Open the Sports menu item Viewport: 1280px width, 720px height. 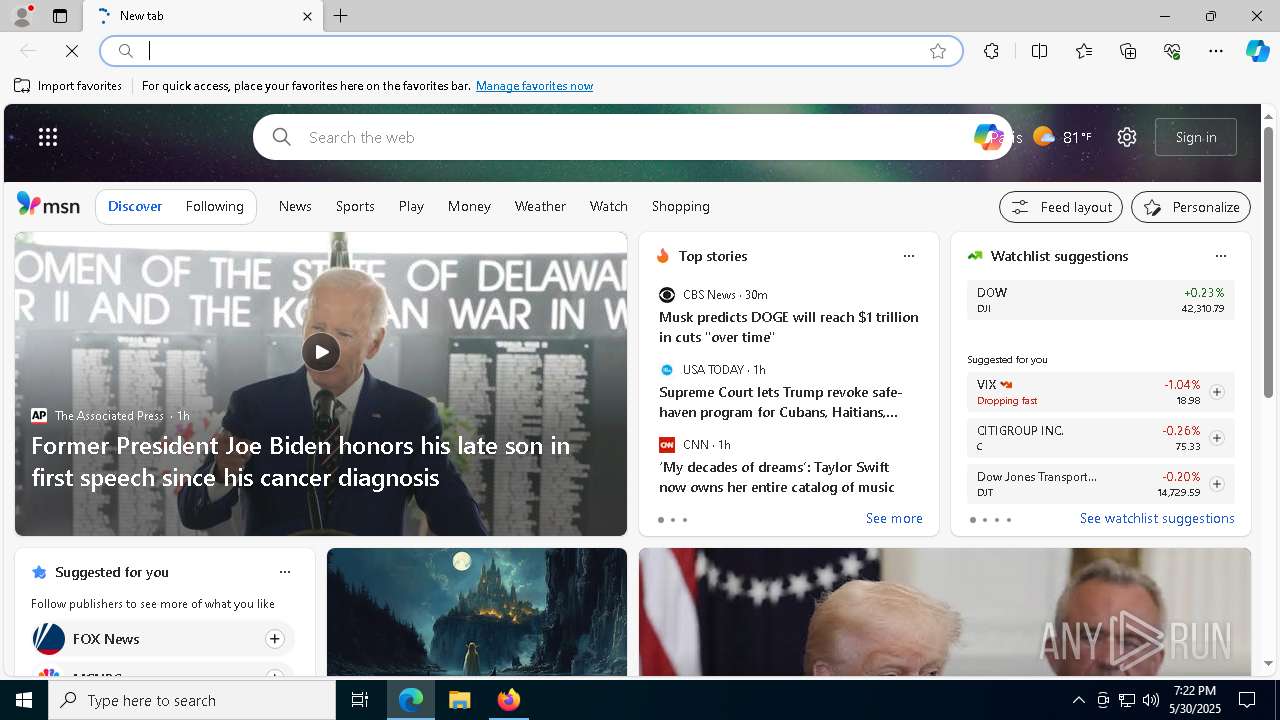coord(355,206)
